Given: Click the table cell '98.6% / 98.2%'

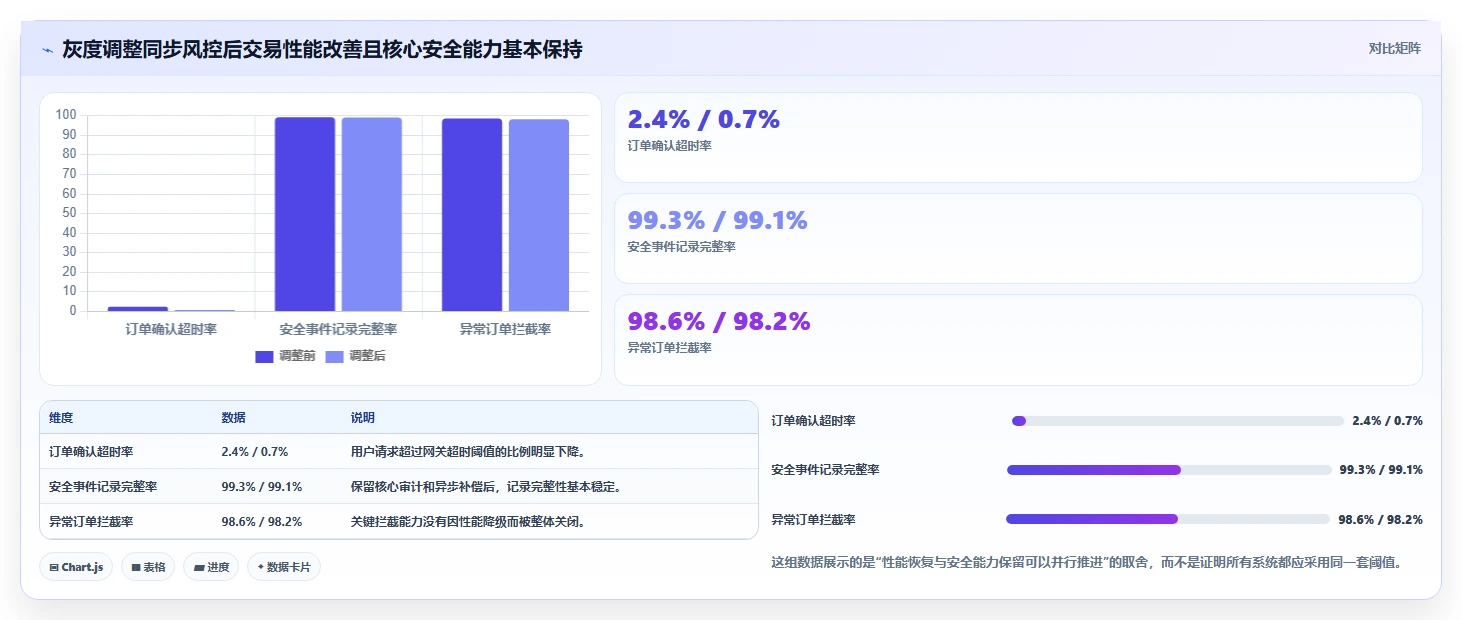Looking at the screenshot, I should click(261, 522).
